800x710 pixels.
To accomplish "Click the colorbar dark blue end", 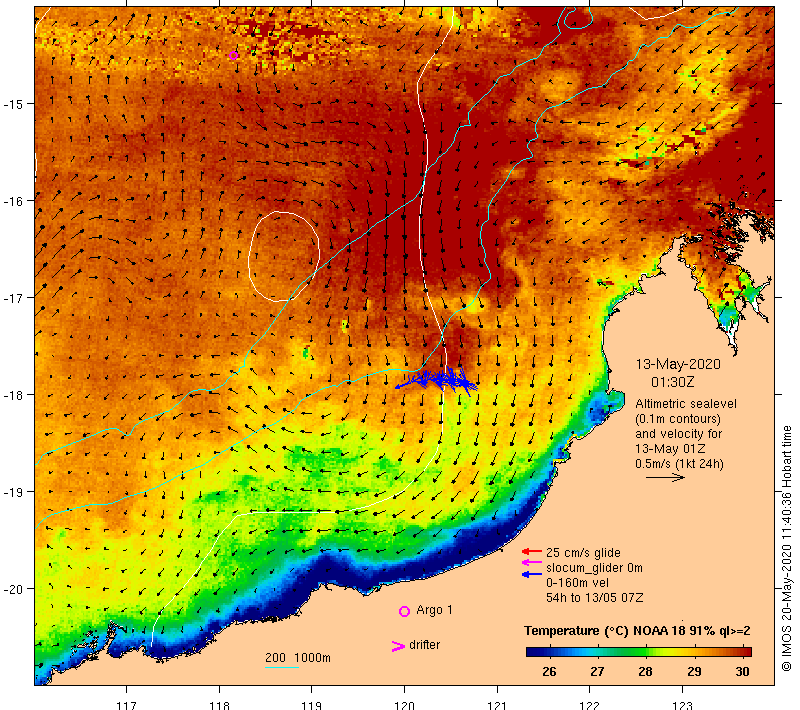I will (533, 651).
